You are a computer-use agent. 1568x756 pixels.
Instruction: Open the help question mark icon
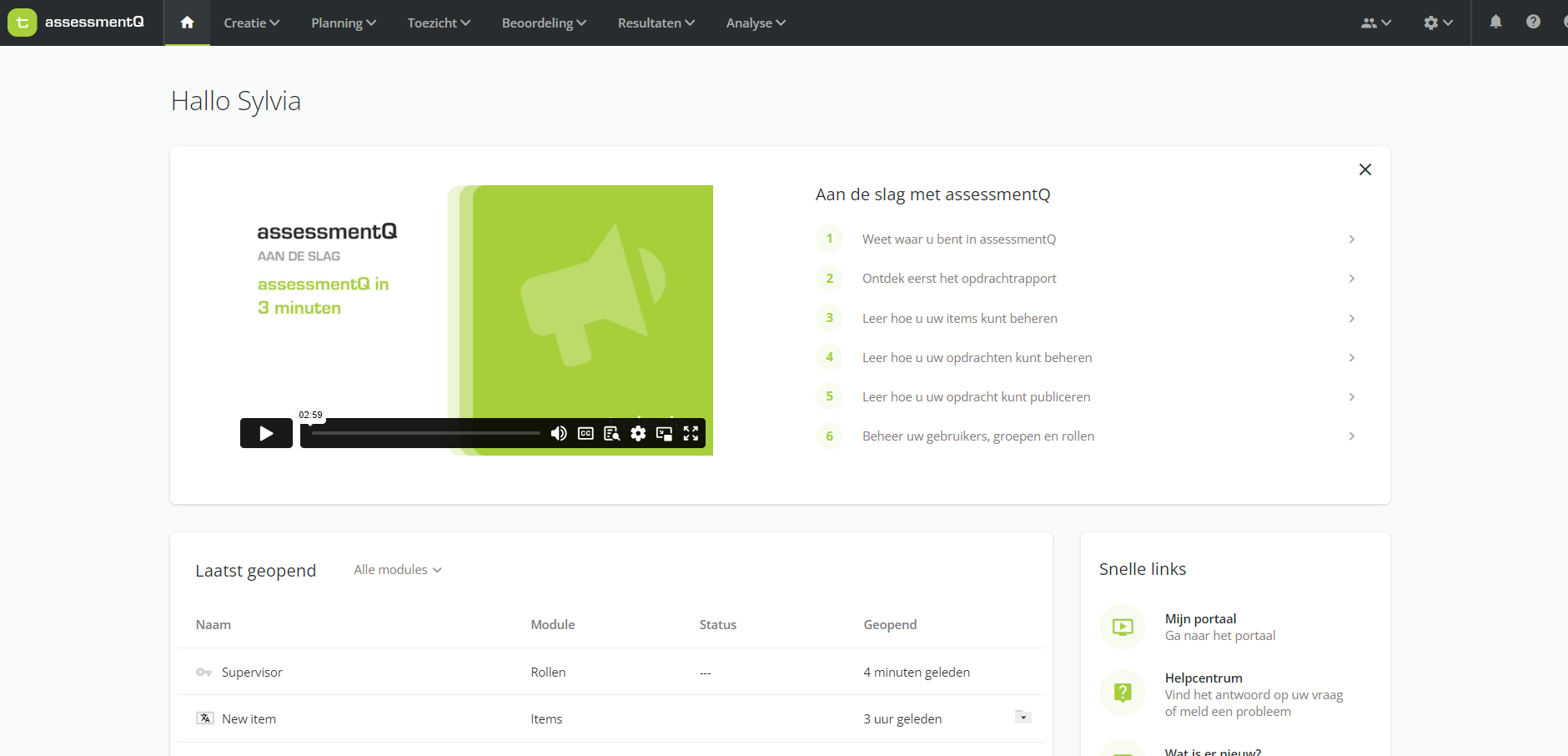(x=1533, y=22)
